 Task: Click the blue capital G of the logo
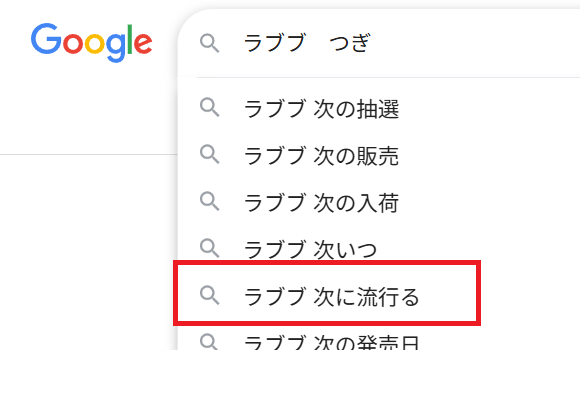(46, 38)
